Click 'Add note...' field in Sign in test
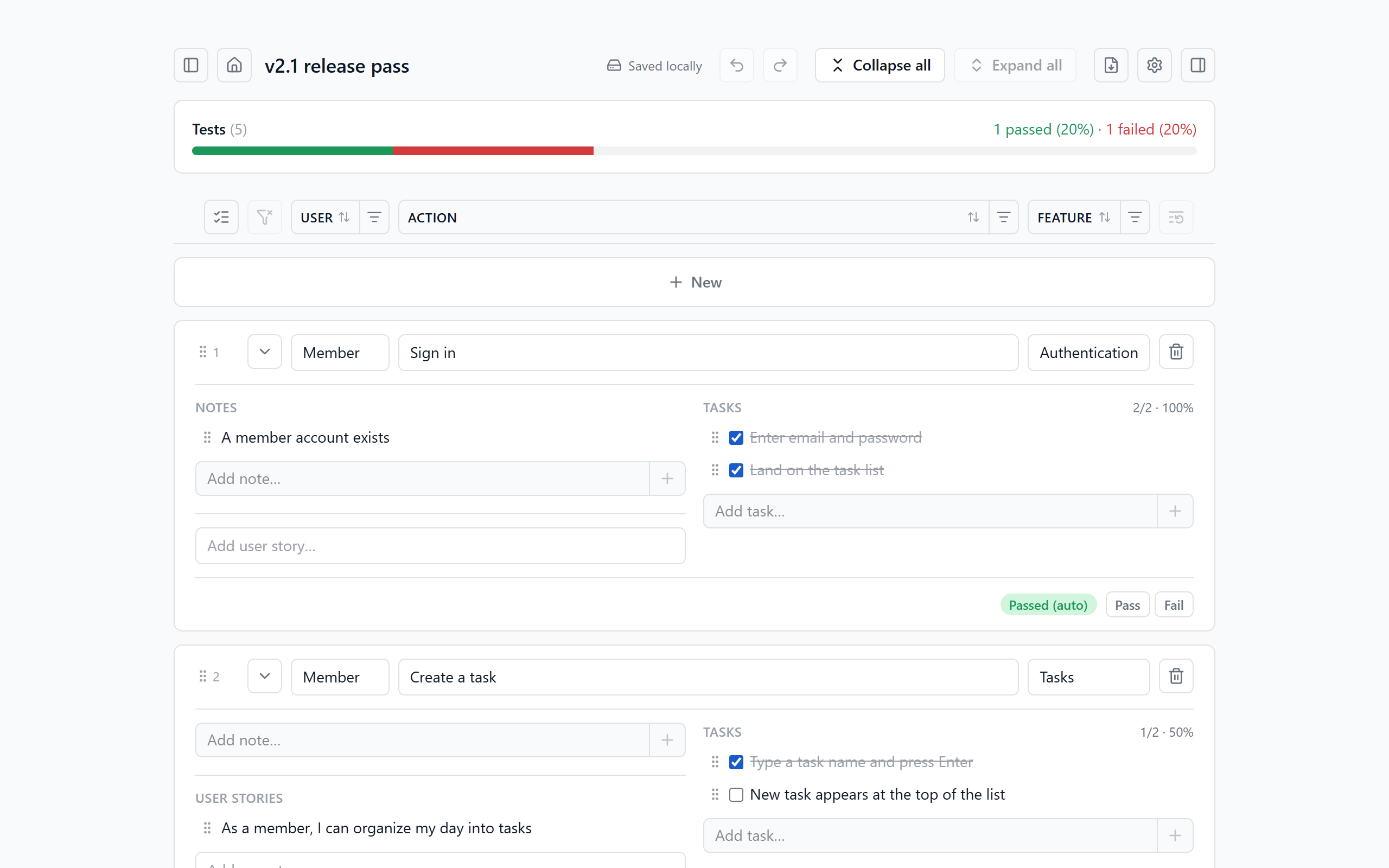 point(423,478)
